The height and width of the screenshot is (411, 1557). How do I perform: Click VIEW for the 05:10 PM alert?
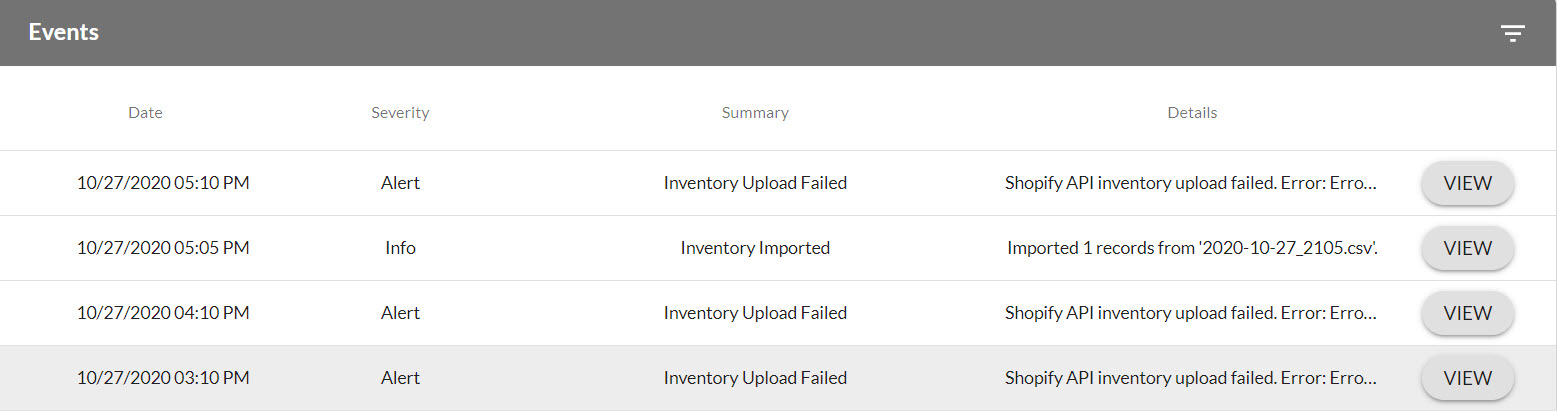pos(1467,184)
